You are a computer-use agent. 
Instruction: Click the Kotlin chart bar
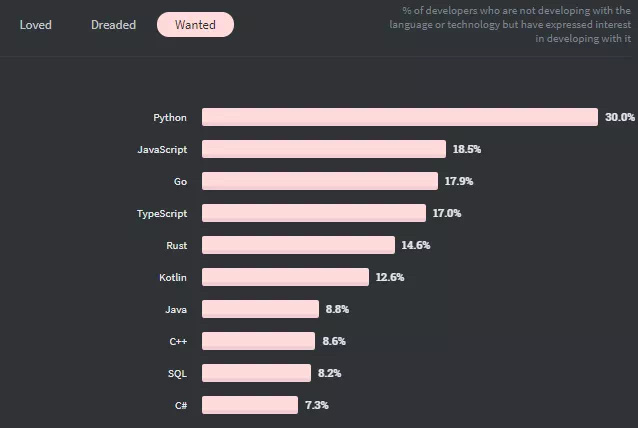pos(285,277)
